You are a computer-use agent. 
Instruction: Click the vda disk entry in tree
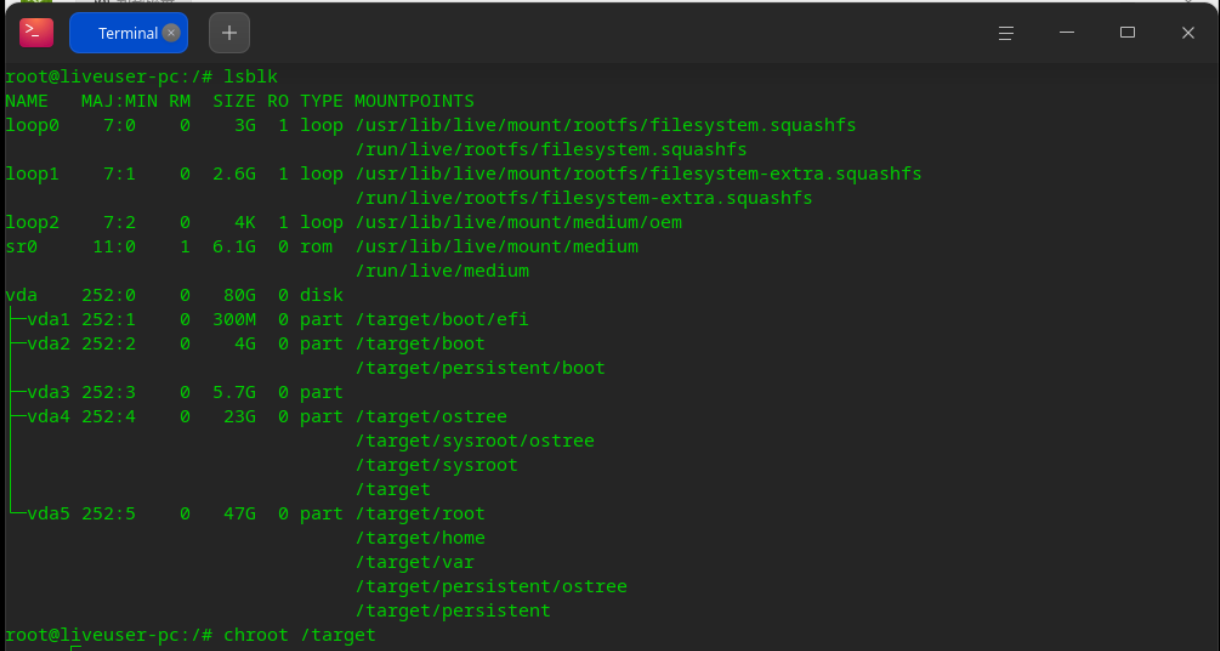pyautogui.click(x=21, y=295)
